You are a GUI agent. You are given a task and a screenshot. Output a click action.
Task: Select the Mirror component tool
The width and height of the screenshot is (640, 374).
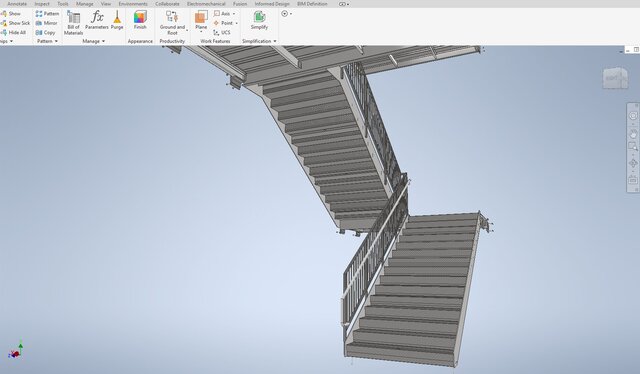[x=47, y=23]
